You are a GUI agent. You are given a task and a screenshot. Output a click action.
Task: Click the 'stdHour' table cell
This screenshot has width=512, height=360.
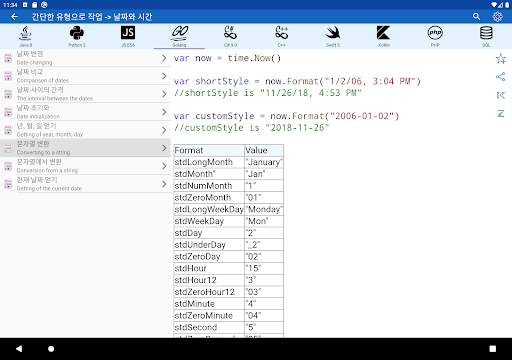pyautogui.click(x=209, y=268)
